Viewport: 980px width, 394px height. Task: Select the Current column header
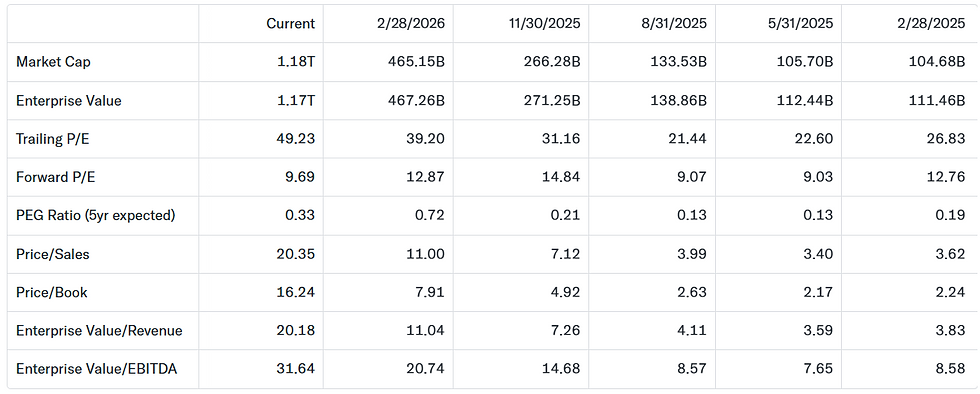pyautogui.click(x=291, y=24)
